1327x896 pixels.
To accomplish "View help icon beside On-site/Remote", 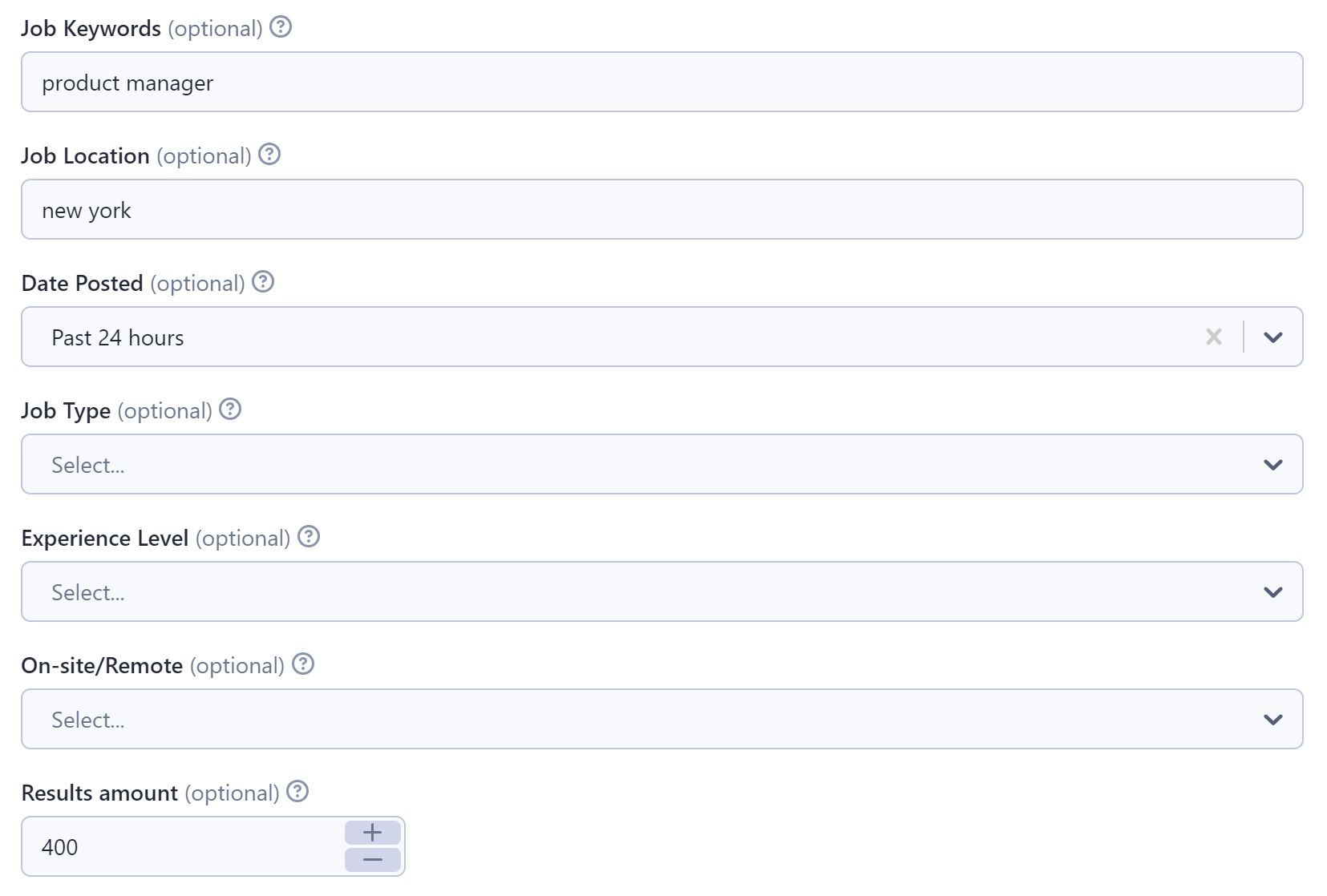I will click(x=303, y=664).
